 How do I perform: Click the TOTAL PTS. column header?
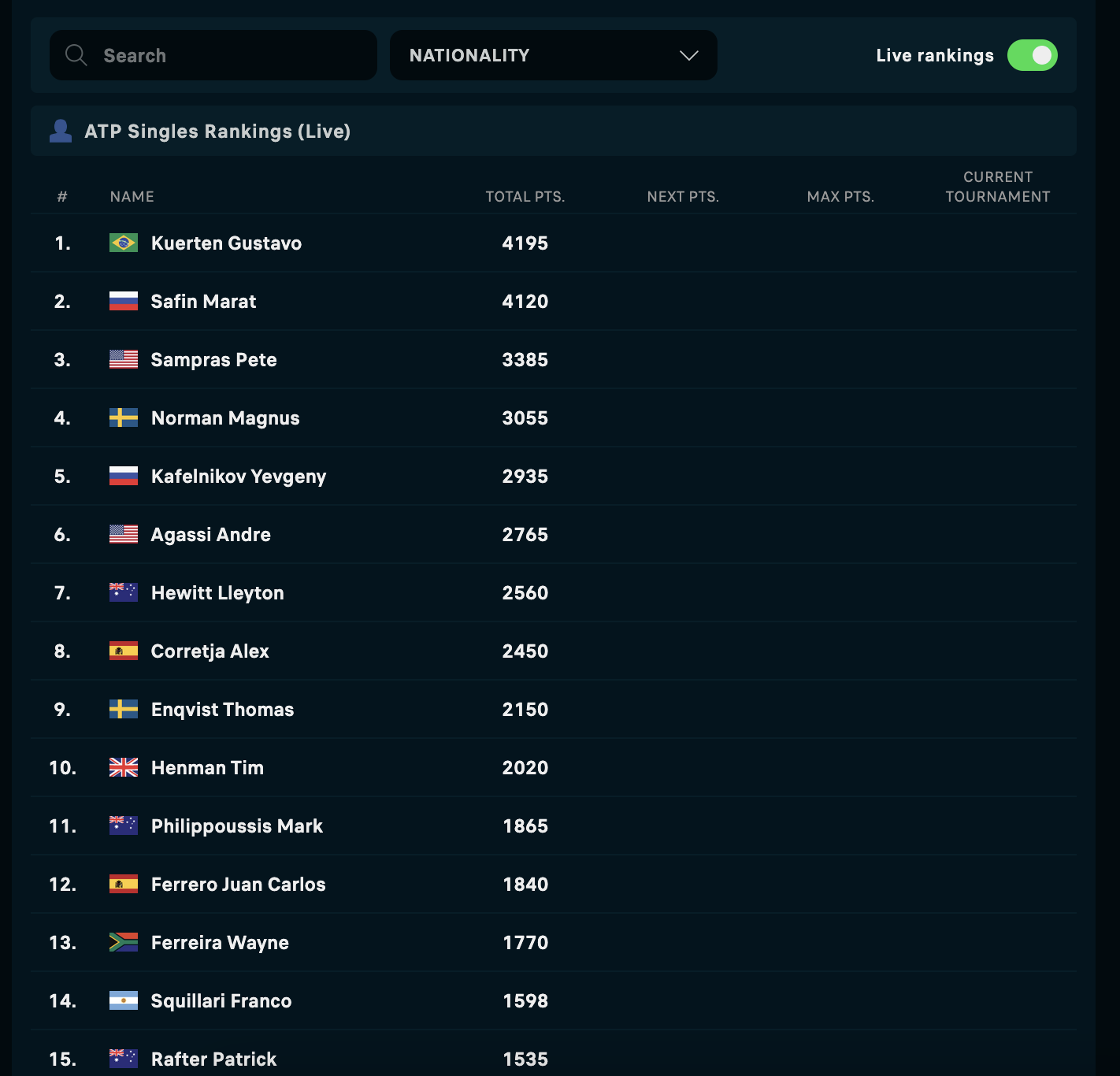(525, 197)
